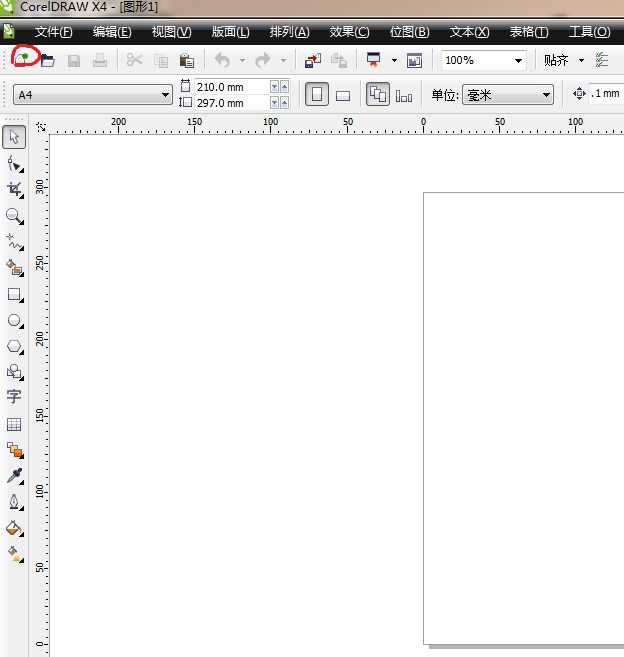Select the Zoom magnifier tool
This screenshot has width=624, height=657.
click(14, 215)
